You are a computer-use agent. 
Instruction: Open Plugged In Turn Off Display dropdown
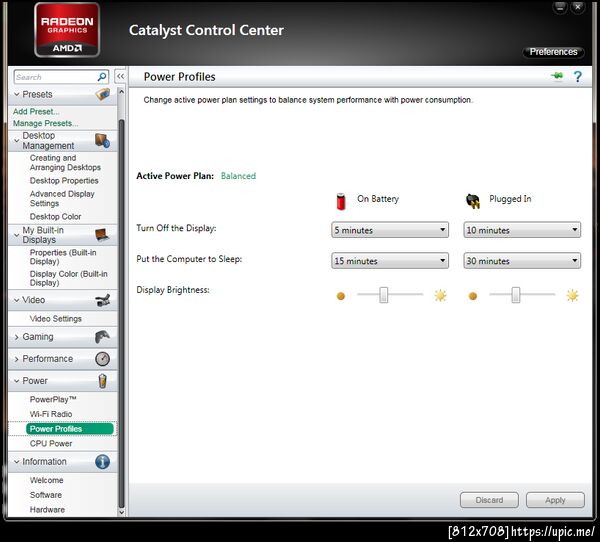522,230
